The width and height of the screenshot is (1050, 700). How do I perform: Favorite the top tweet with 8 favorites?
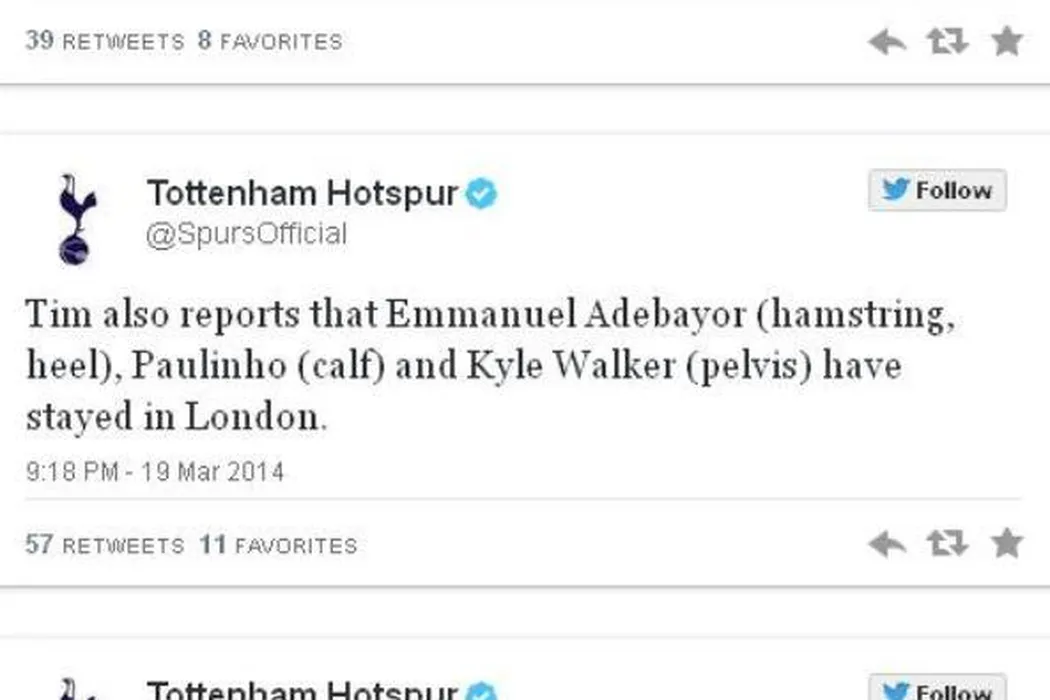click(x=1006, y=41)
